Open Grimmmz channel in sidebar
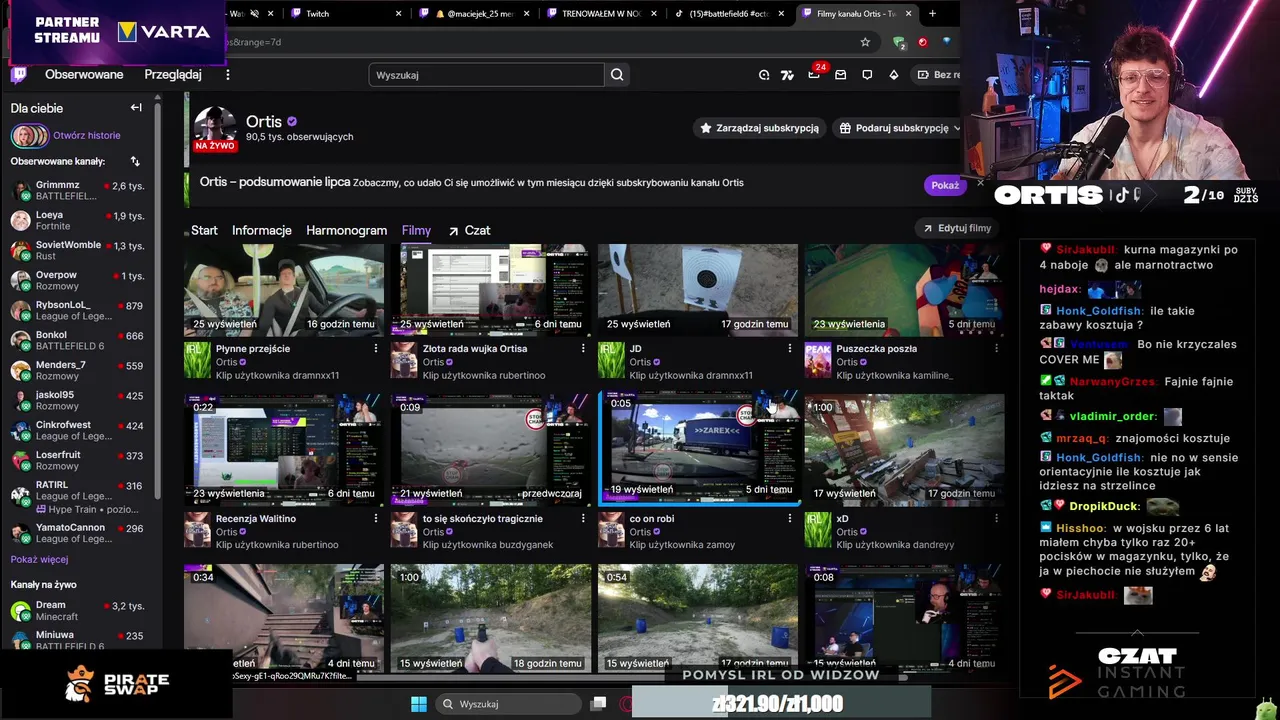 78,191
